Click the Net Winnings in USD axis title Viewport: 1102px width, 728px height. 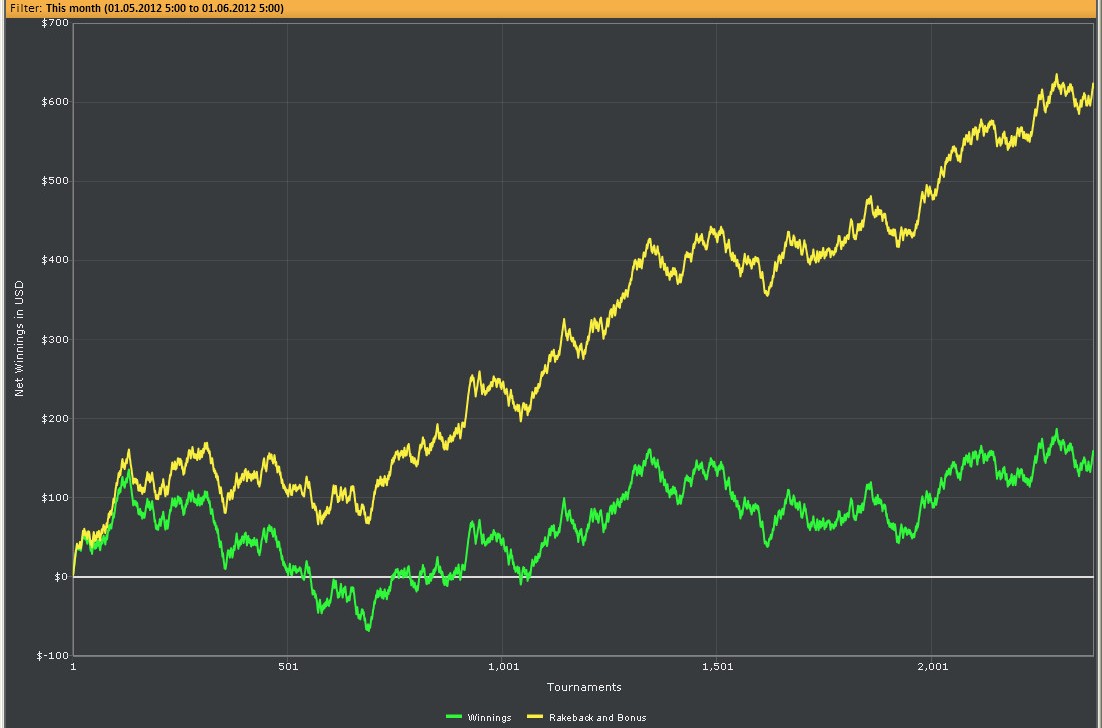[x=19, y=340]
